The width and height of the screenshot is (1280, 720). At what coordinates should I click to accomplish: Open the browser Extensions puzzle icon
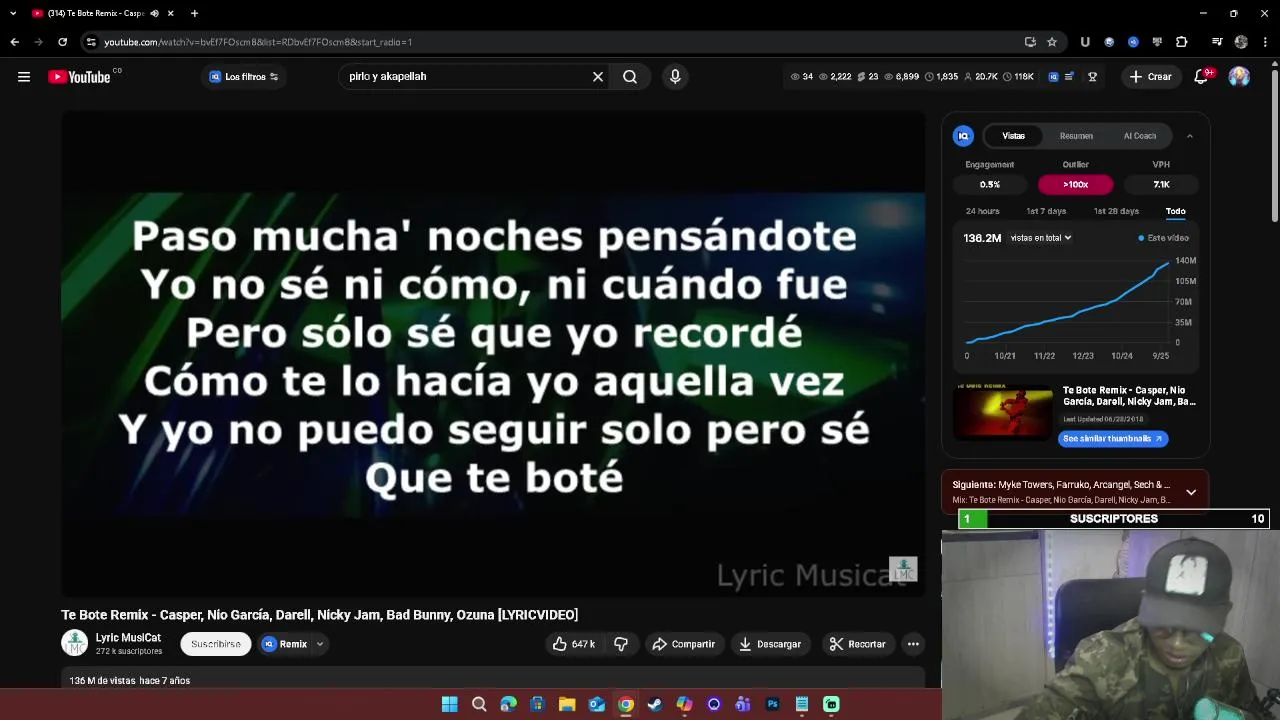pos(1182,42)
